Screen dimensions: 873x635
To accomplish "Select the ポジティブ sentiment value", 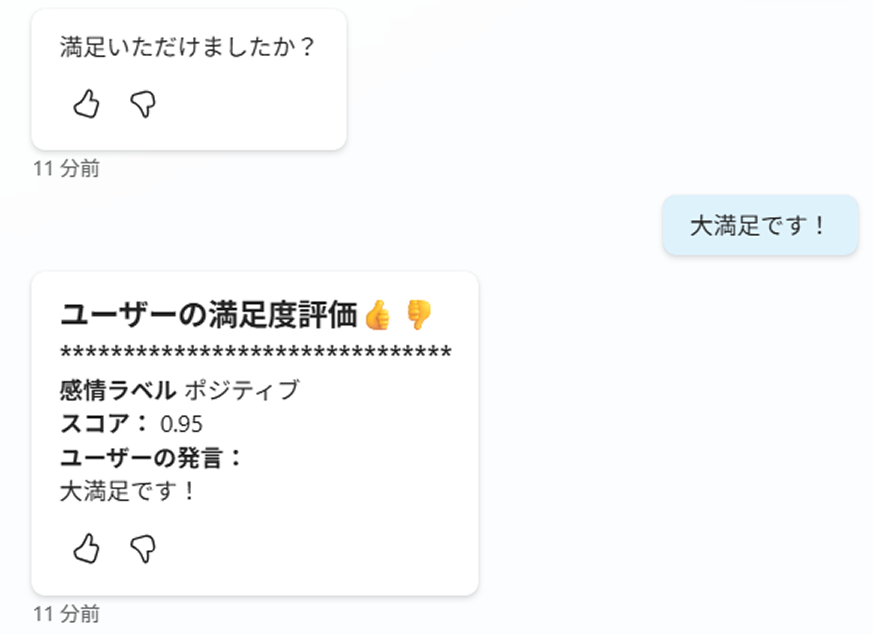I will click(242, 390).
